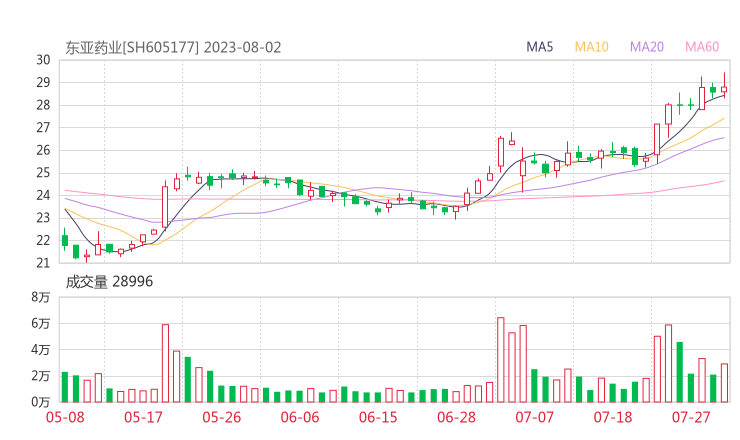
Task: Click the price axis label 25
Action: [43, 173]
